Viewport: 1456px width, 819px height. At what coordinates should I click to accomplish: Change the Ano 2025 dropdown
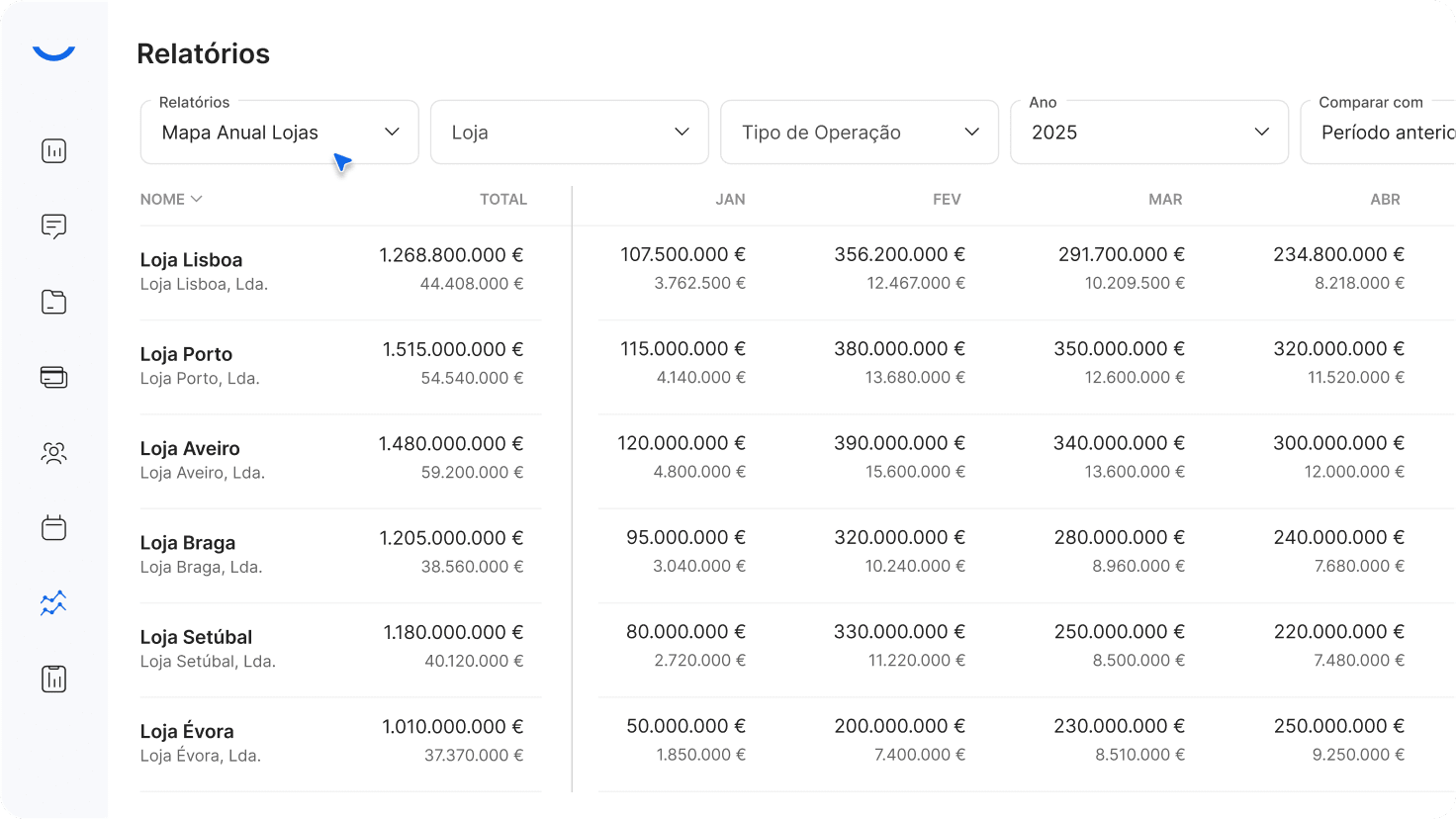(1148, 133)
